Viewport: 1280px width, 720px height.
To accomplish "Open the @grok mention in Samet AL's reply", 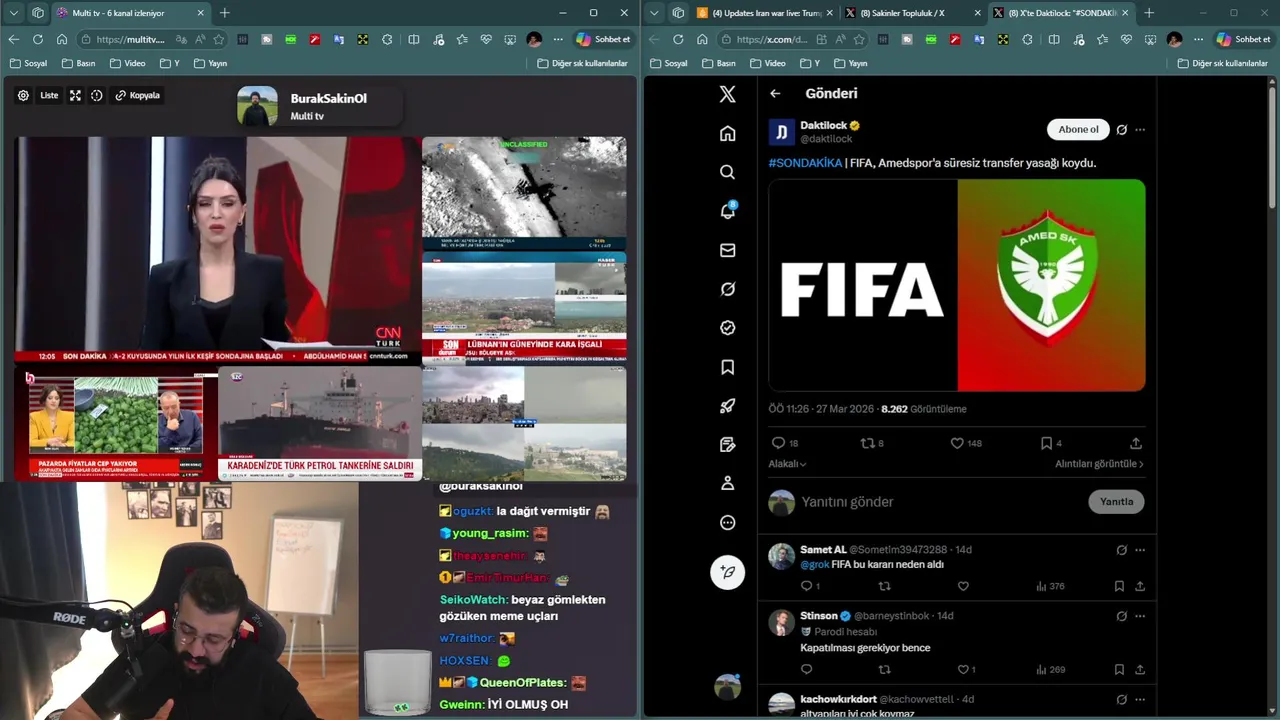I will [x=815, y=565].
